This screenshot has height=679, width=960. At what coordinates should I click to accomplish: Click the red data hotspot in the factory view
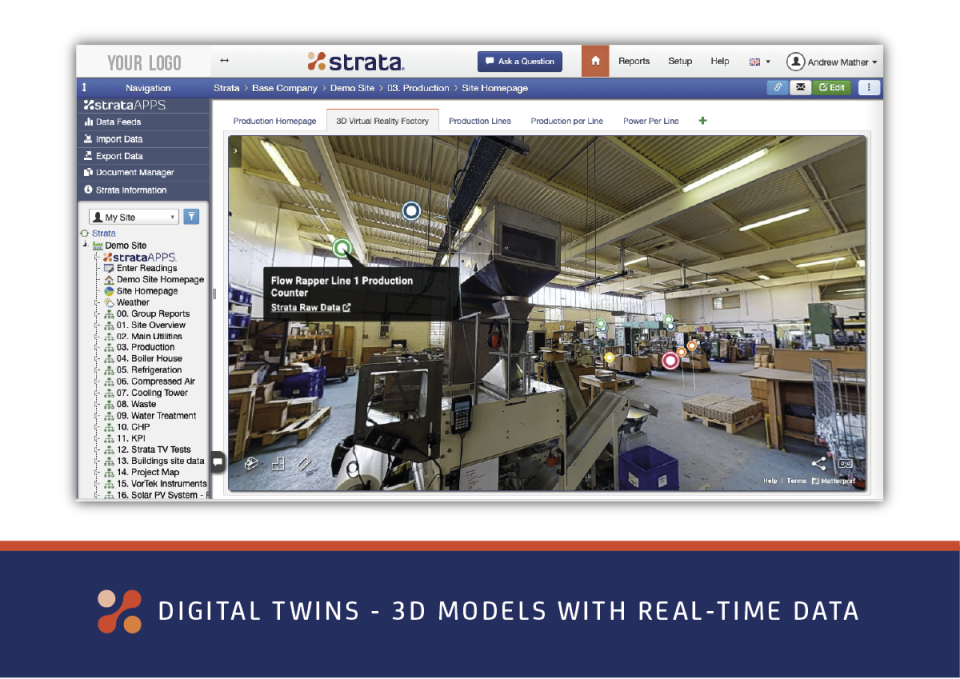(669, 360)
